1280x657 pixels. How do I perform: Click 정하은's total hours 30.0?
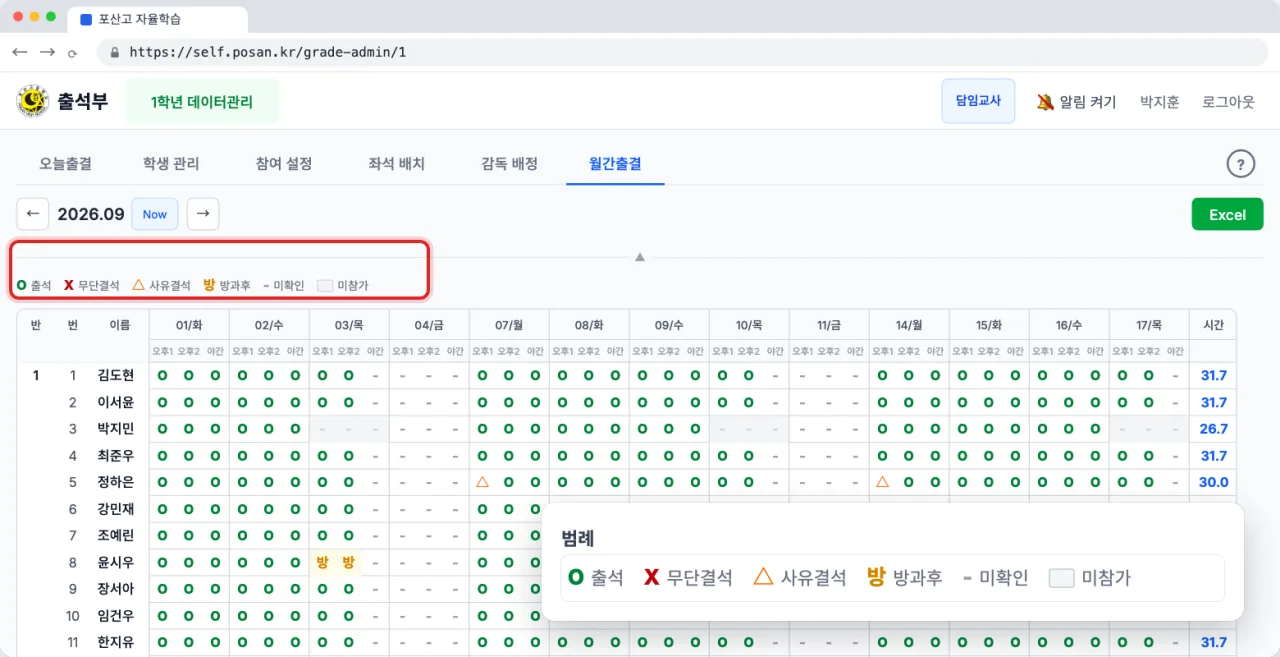[x=1213, y=482]
